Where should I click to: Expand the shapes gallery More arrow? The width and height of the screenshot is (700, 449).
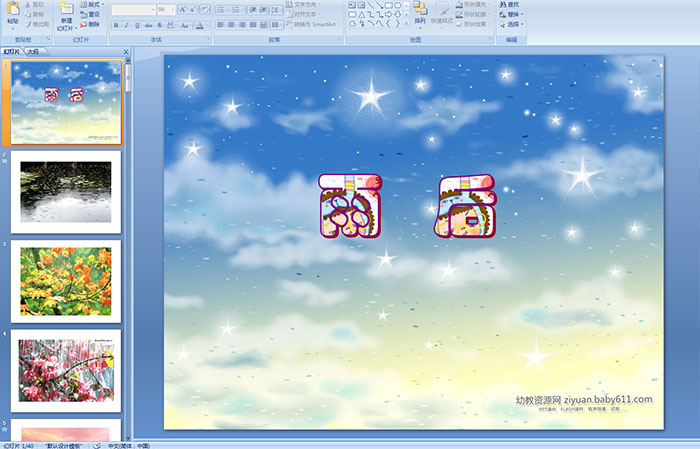pyautogui.click(x=406, y=23)
